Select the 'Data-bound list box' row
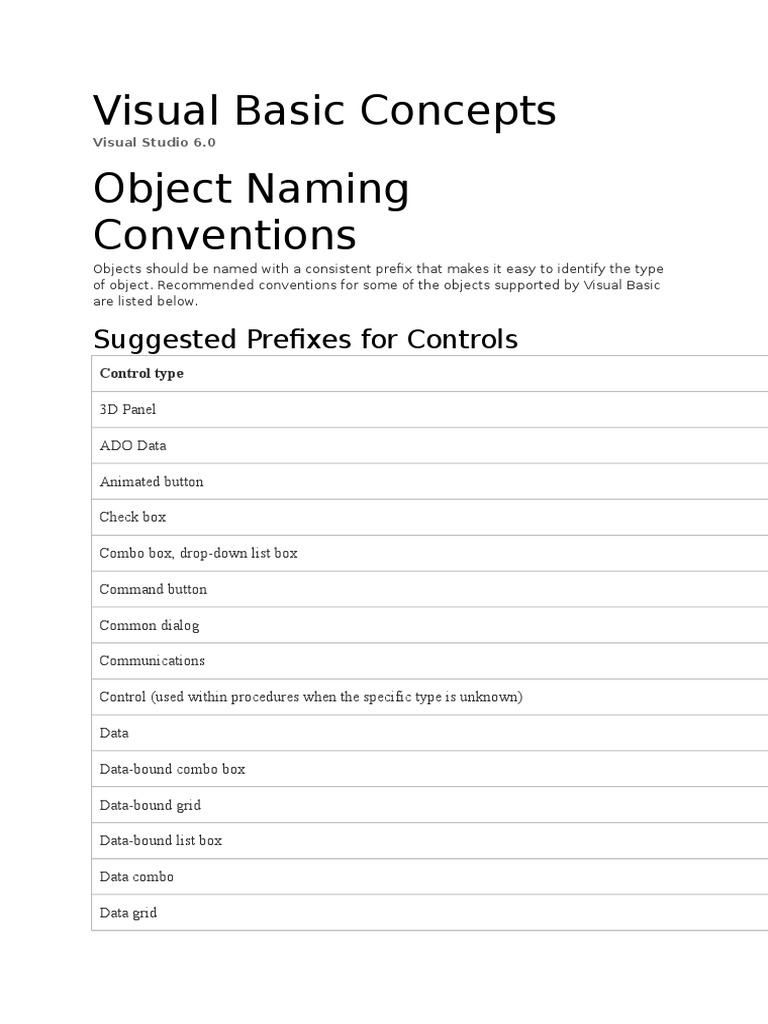 [161, 841]
